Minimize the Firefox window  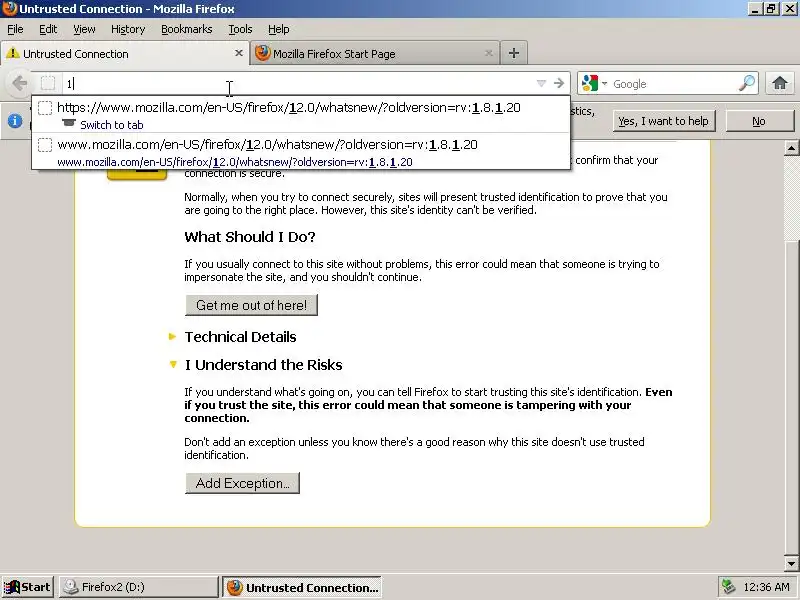(x=756, y=9)
